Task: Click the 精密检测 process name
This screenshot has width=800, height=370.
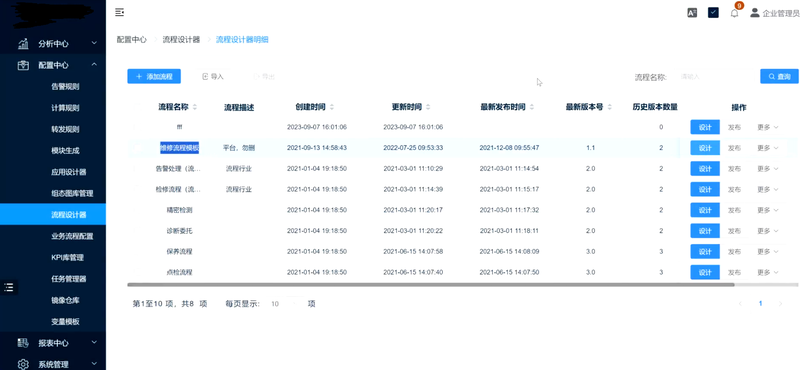Action: (x=179, y=210)
